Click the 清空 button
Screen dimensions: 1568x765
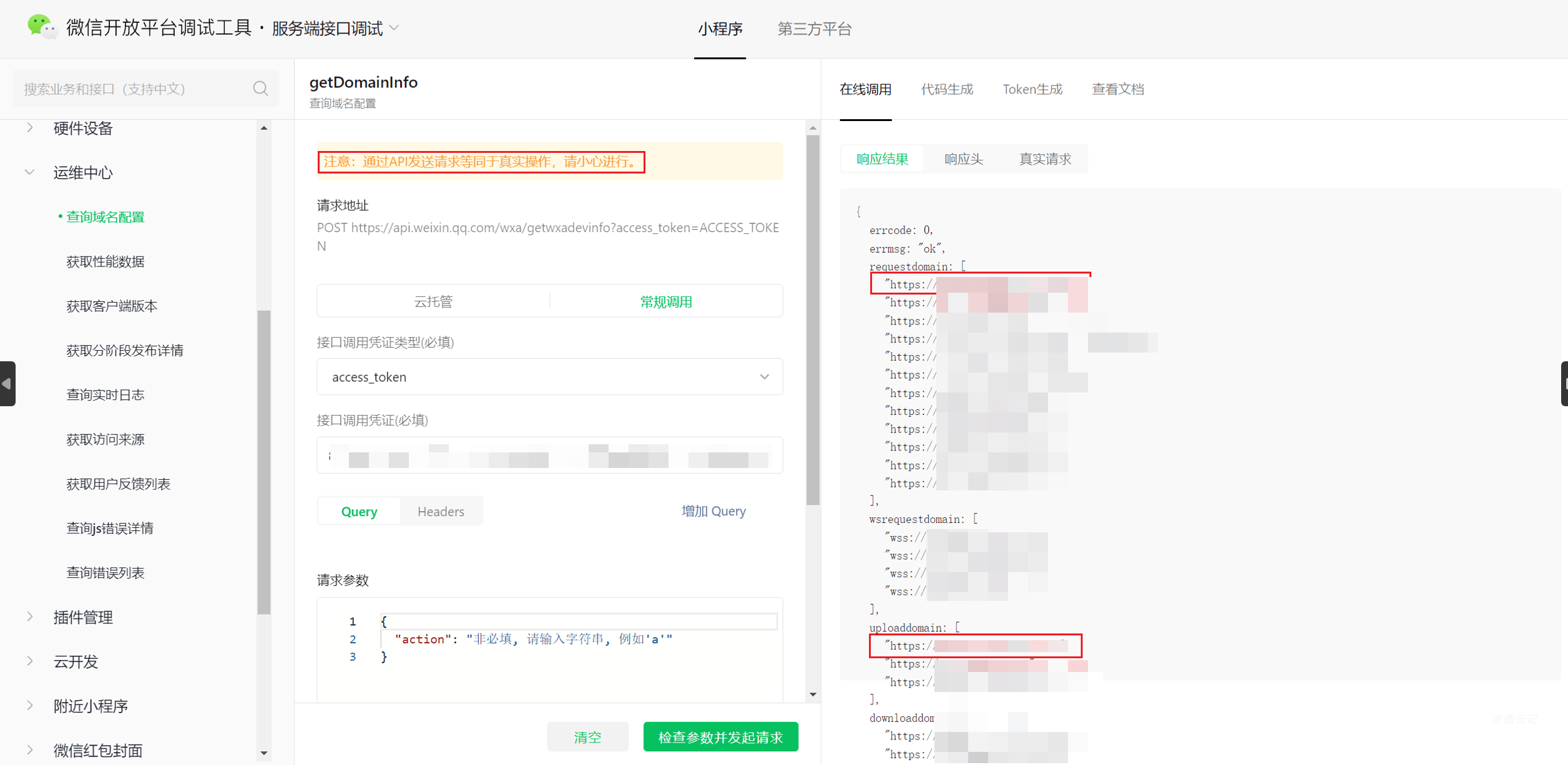click(587, 736)
